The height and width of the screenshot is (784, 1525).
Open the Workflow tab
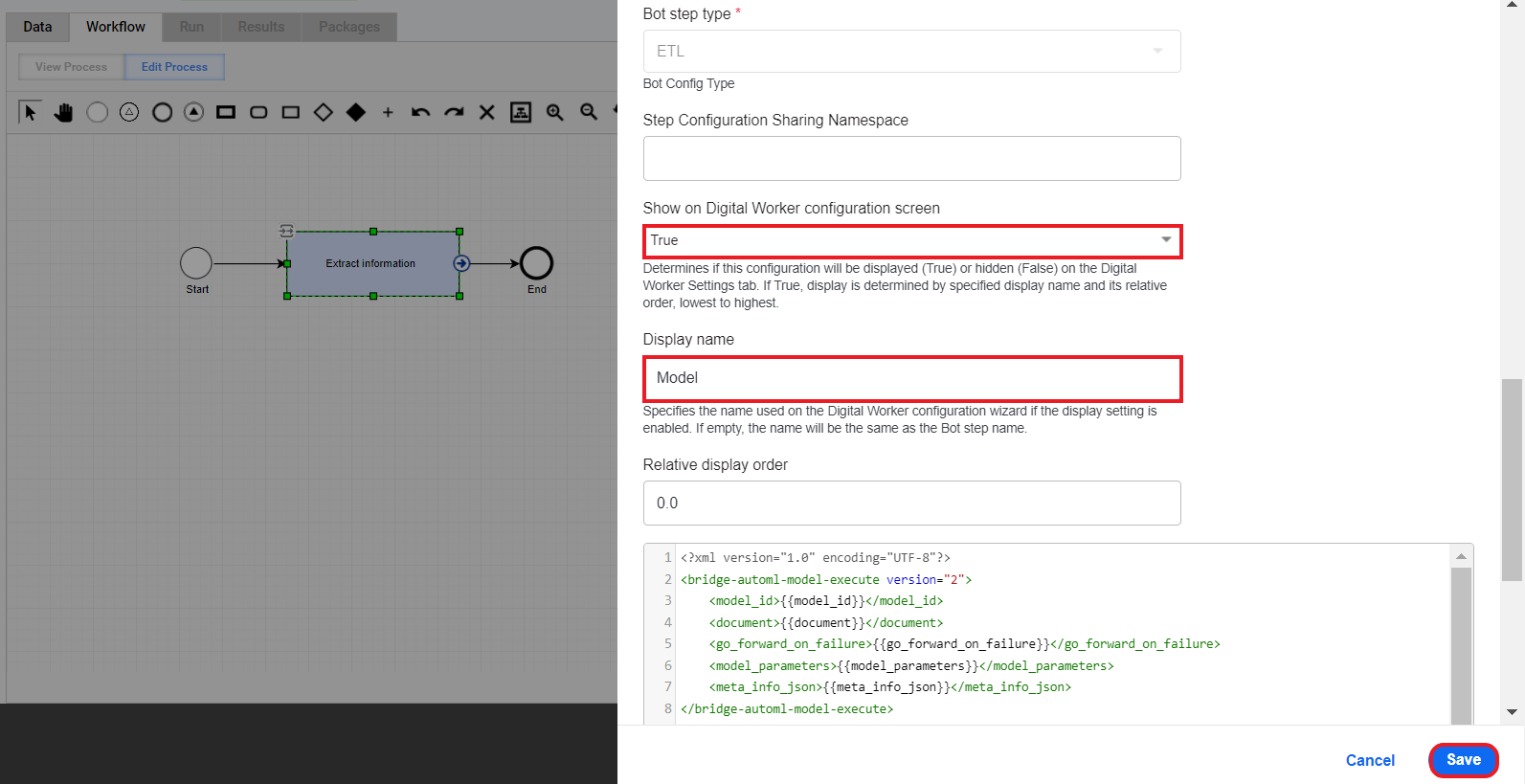(x=116, y=27)
